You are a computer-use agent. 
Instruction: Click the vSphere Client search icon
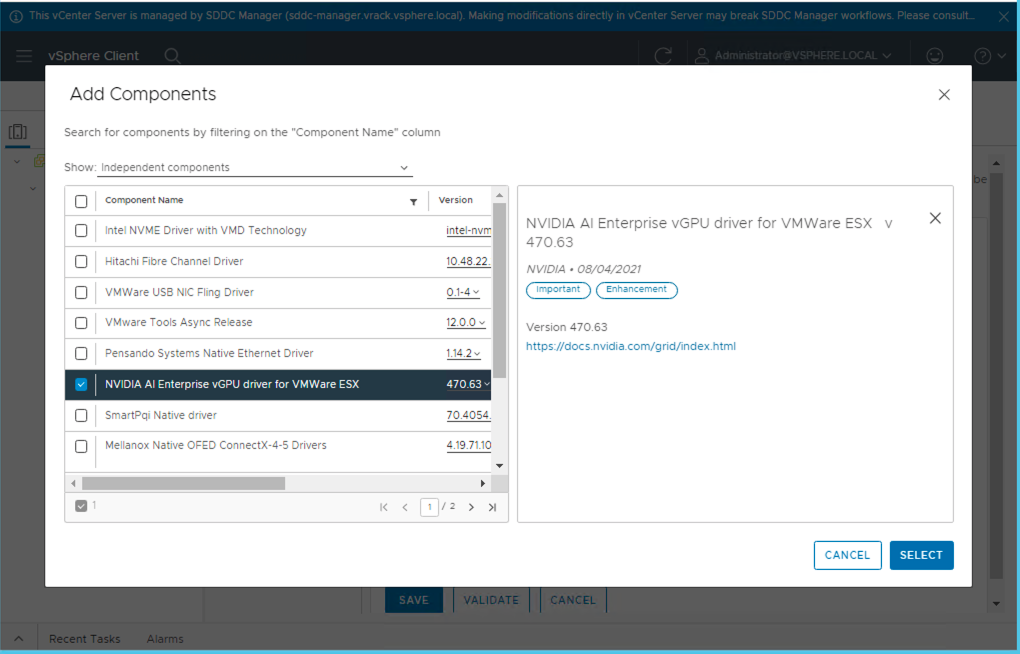(172, 56)
